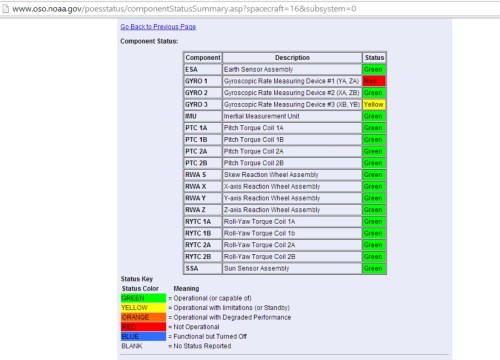Select the PTC 2B component cell
This screenshot has width=500, height=360.
[203, 163]
